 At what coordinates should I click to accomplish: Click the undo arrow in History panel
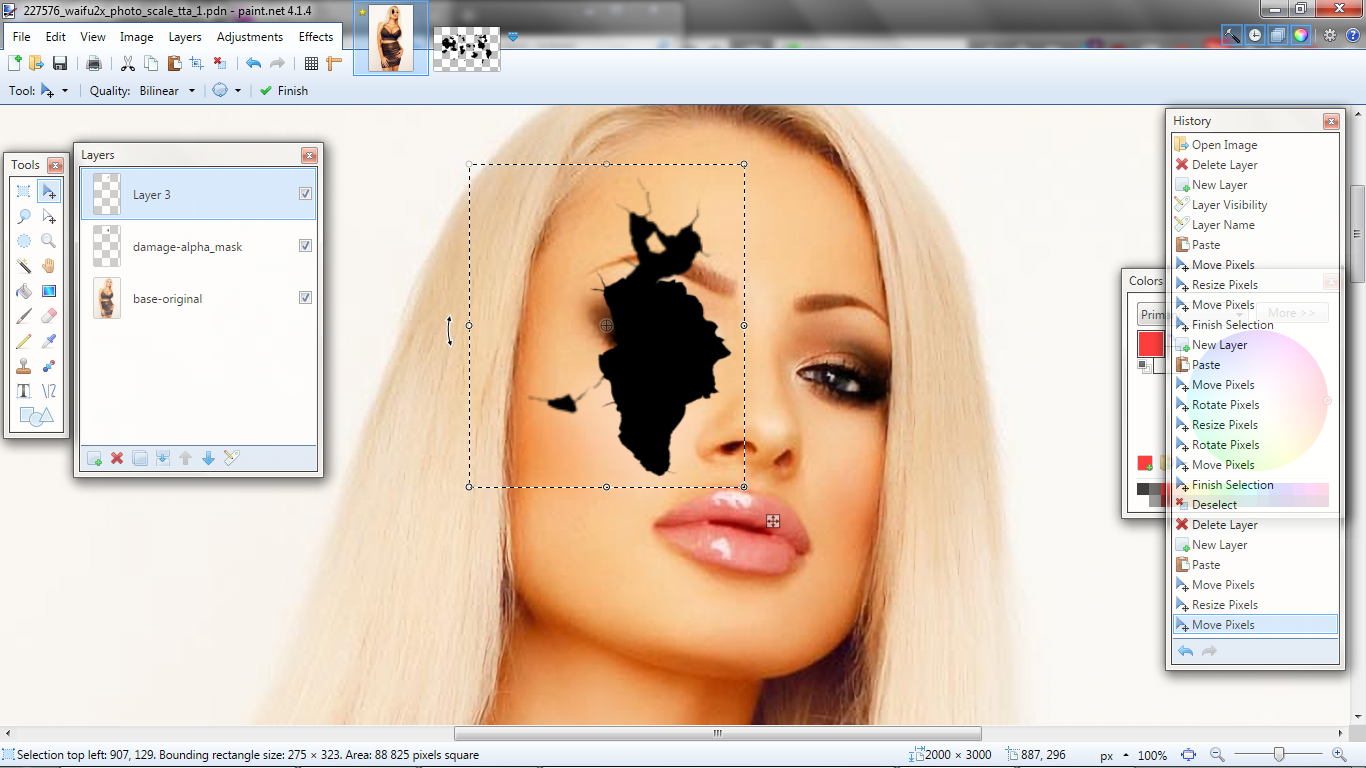pyautogui.click(x=1186, y=651)
